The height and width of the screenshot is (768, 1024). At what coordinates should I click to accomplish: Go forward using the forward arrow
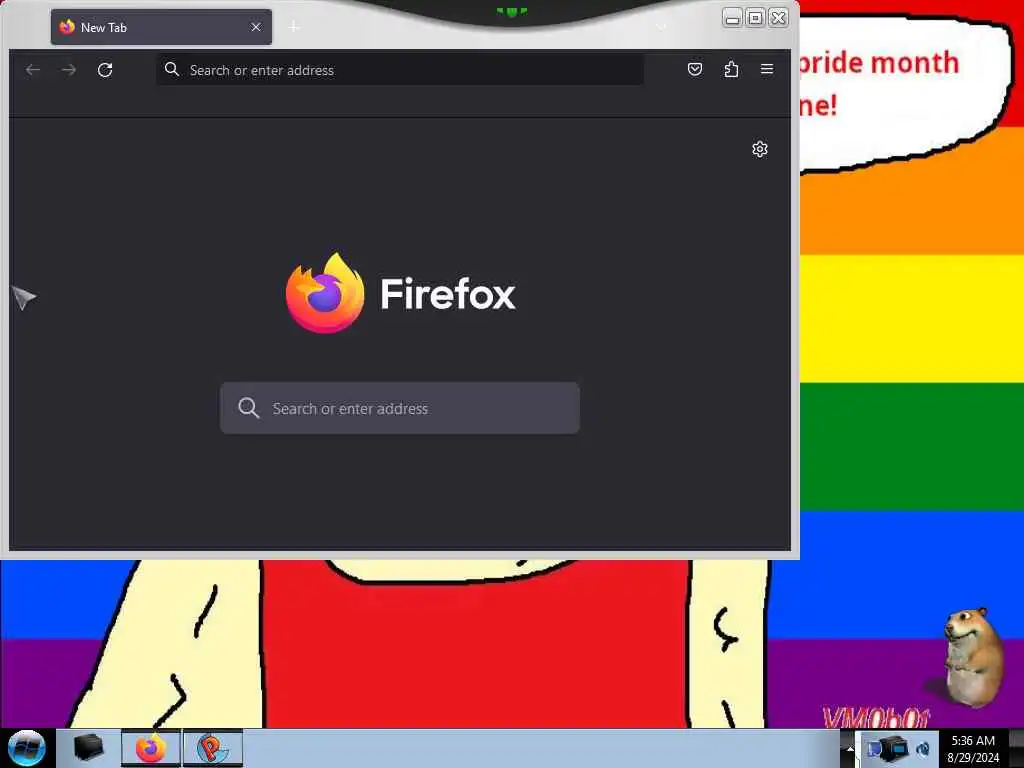click(x=69, y=69)
